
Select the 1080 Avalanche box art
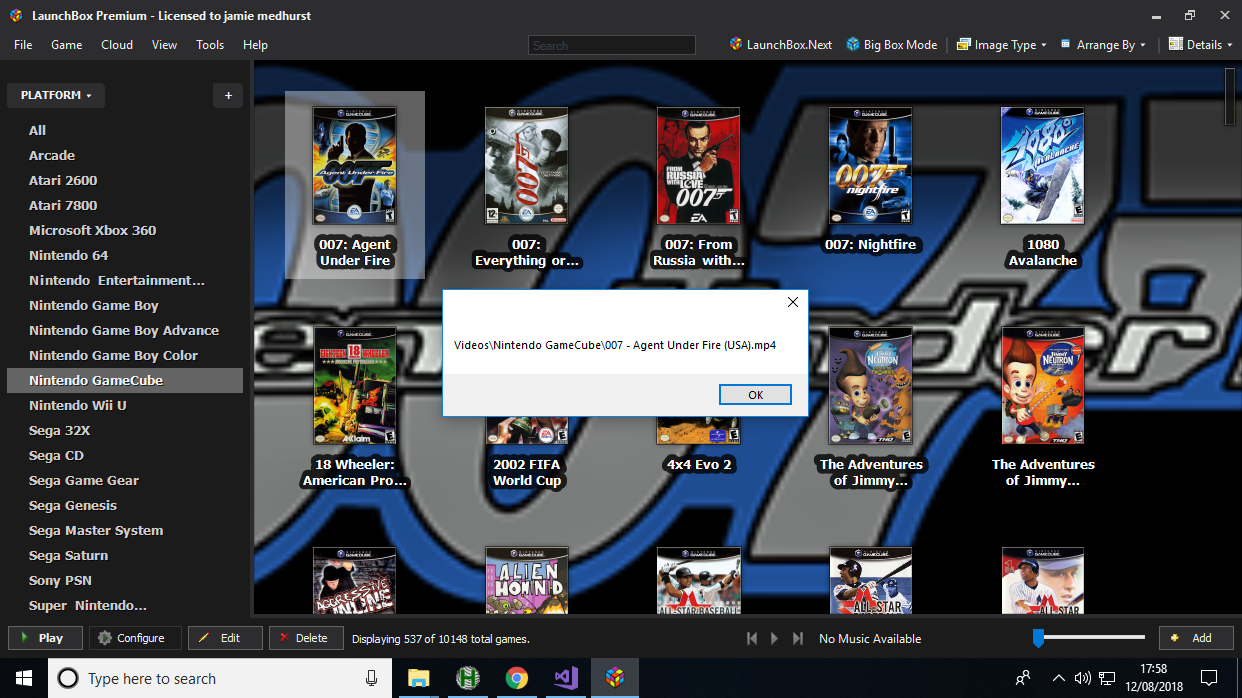click(1043, 166)
